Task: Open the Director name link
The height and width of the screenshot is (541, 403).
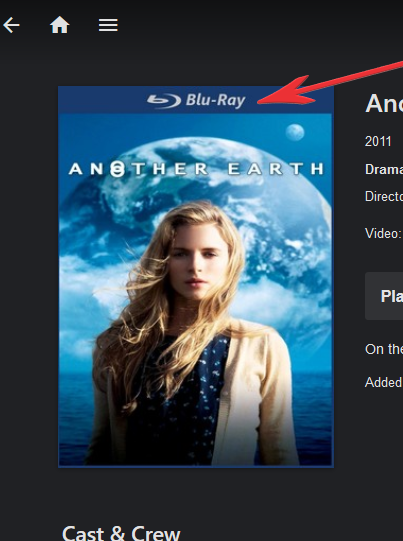Action: pos(384,196)
